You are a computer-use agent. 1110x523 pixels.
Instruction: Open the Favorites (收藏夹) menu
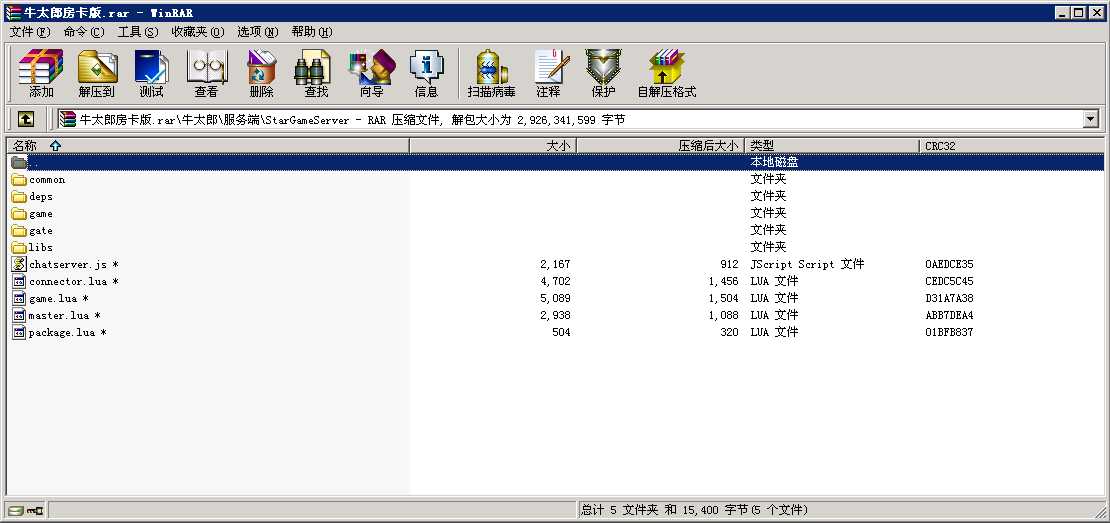(198, 32)
